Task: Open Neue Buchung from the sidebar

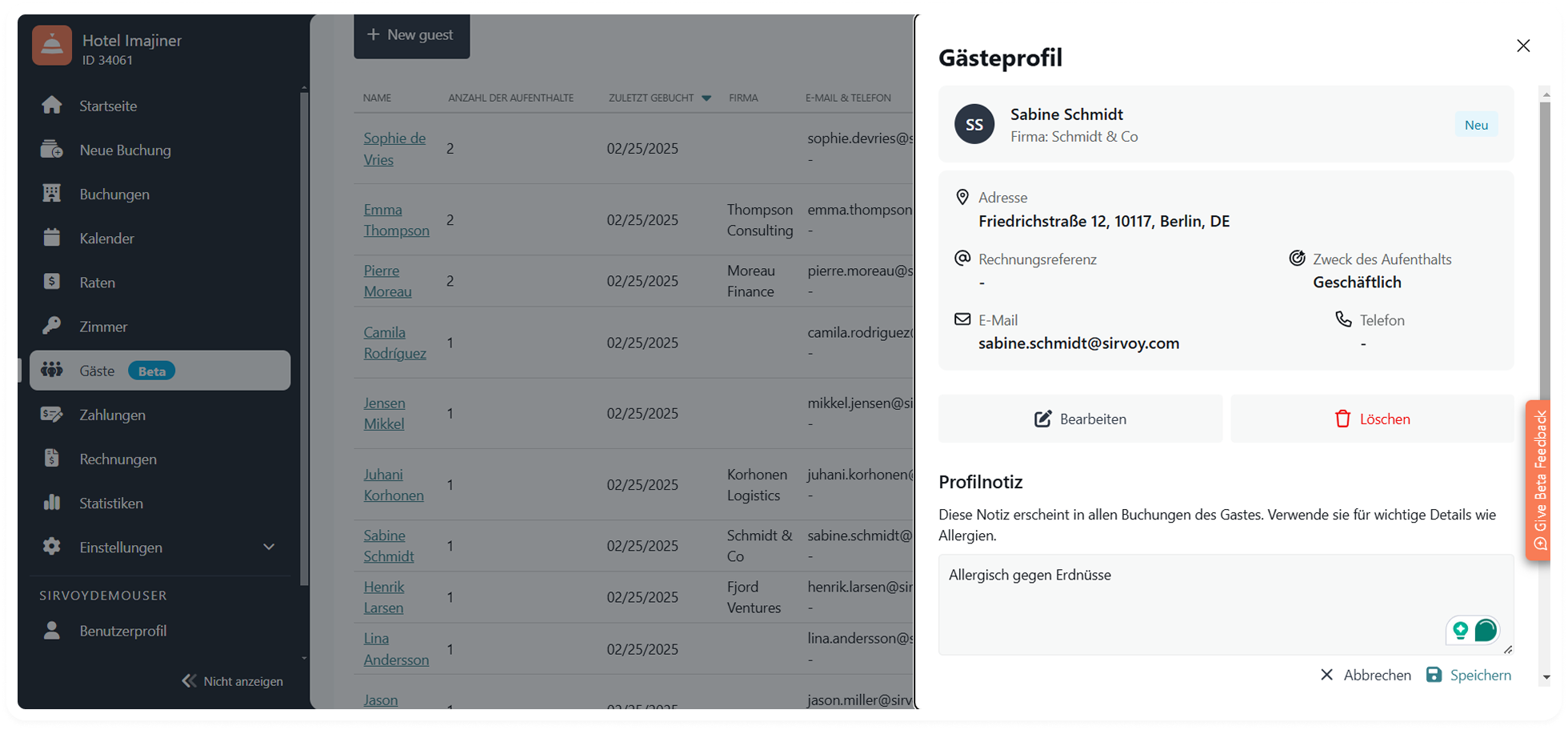Action: (125, 150)
